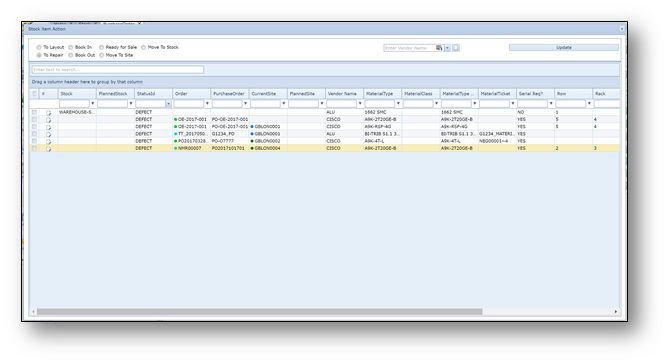Sort by the MaterialClass column header
Viewport: 670px width, 364px height.
[421, 94]
